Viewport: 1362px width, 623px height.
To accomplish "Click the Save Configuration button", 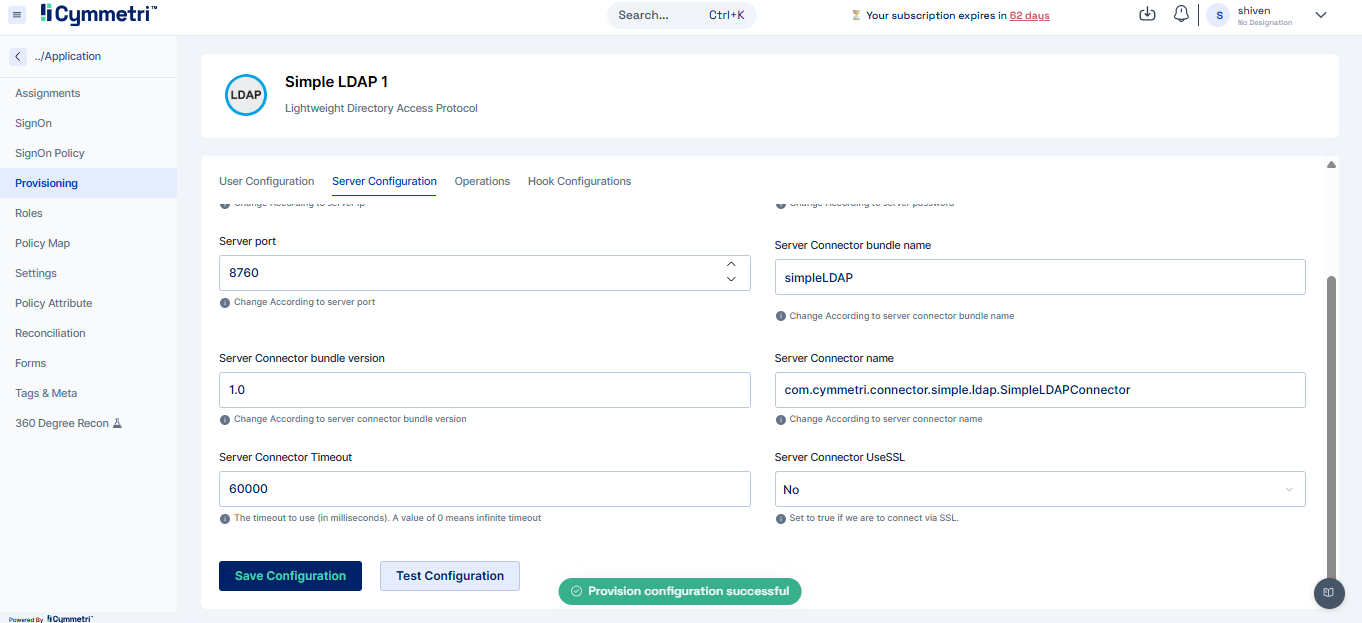I will click(290, 576).
